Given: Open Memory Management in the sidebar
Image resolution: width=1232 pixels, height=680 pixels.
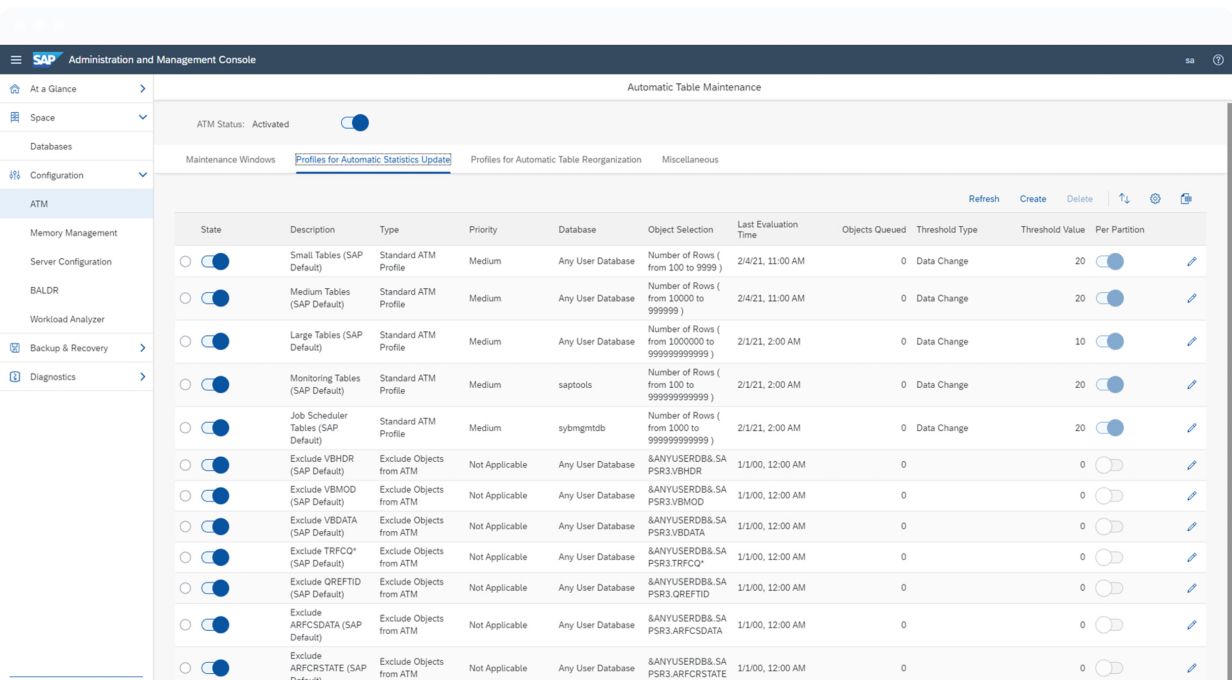Looking at the screenshot, I should tap(74, 233).
